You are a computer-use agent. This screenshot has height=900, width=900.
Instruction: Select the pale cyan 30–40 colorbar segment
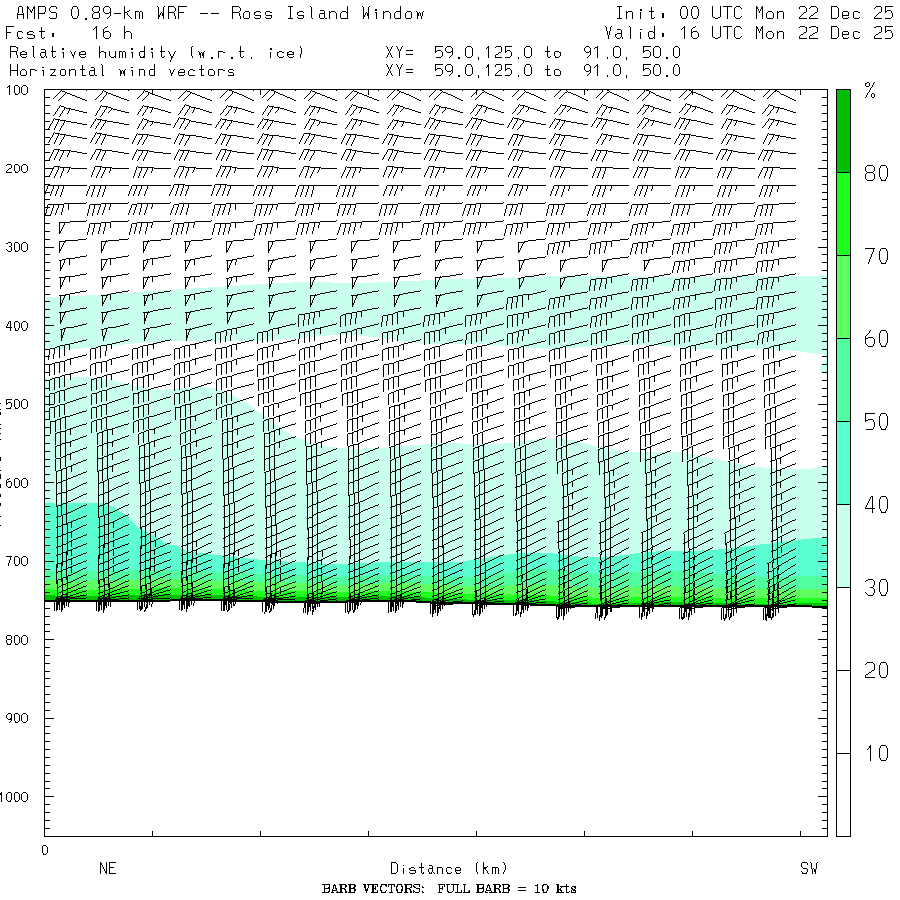click(x=843, y=546)
